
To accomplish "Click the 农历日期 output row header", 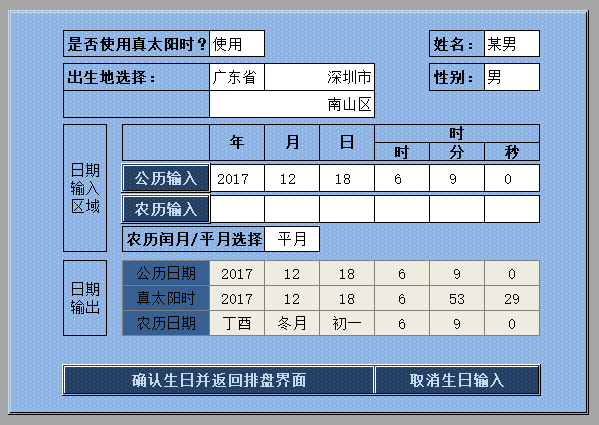I will coord(166,323).
